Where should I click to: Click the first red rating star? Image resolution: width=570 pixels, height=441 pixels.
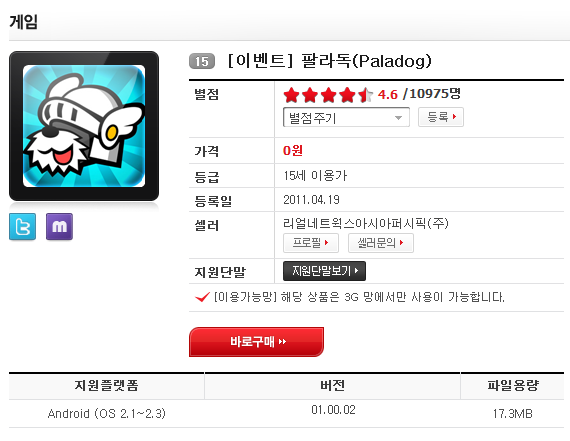click(x=291, y=95)
